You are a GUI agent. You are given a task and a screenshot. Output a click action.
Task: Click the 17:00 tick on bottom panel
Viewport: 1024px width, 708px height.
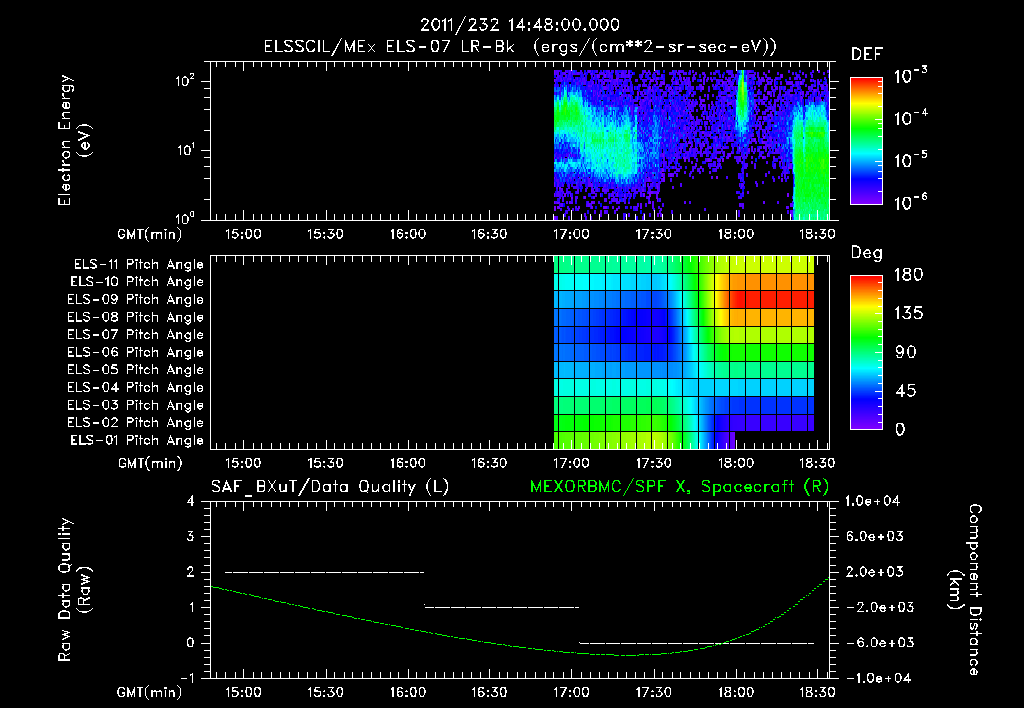(x=571, y=692)
